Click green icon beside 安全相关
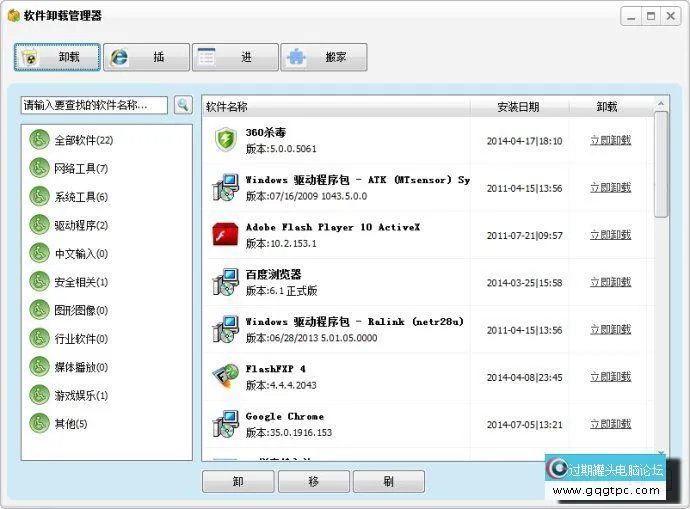690x509 pixels. [x=39, y=282]
